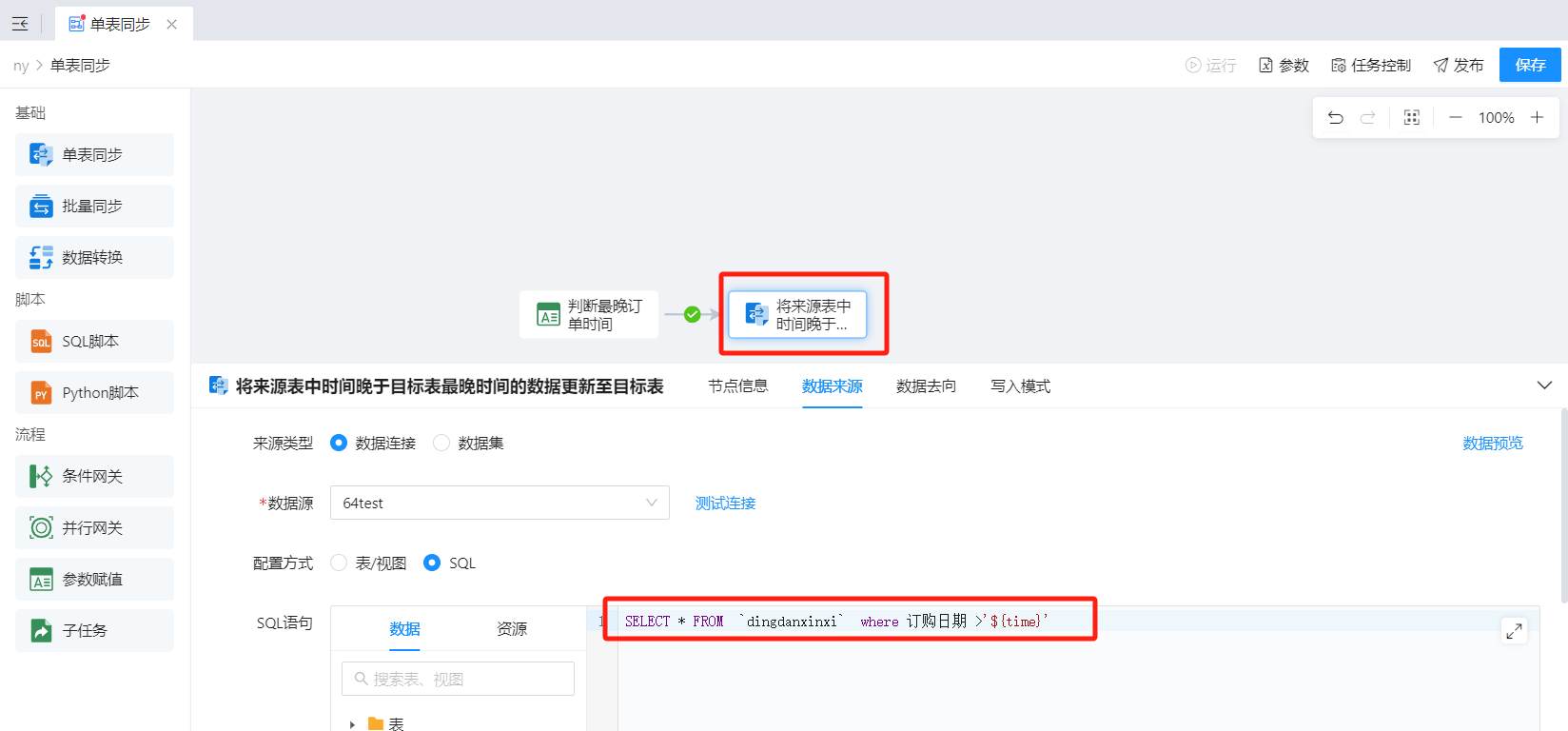Open the 64test data source dropdown
Screen dimensions: 1568x731
[x=499, y=503]
